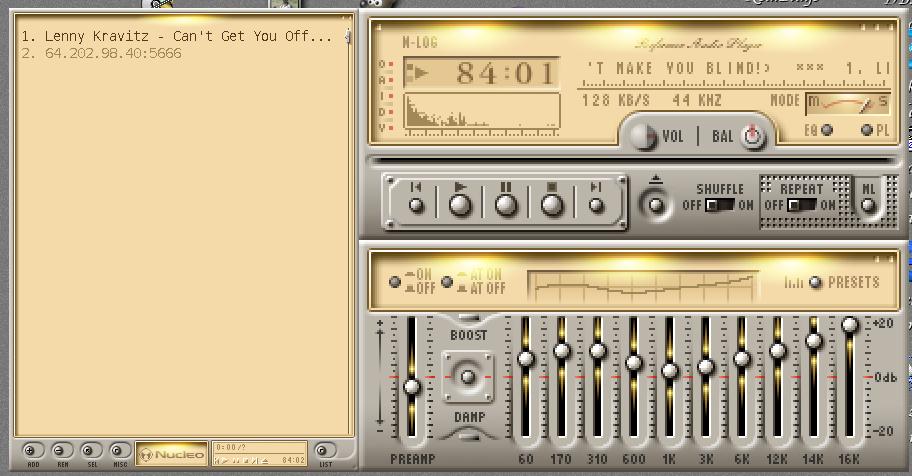
Task: Click the equalizer response graph
Action: pos(643,286)
